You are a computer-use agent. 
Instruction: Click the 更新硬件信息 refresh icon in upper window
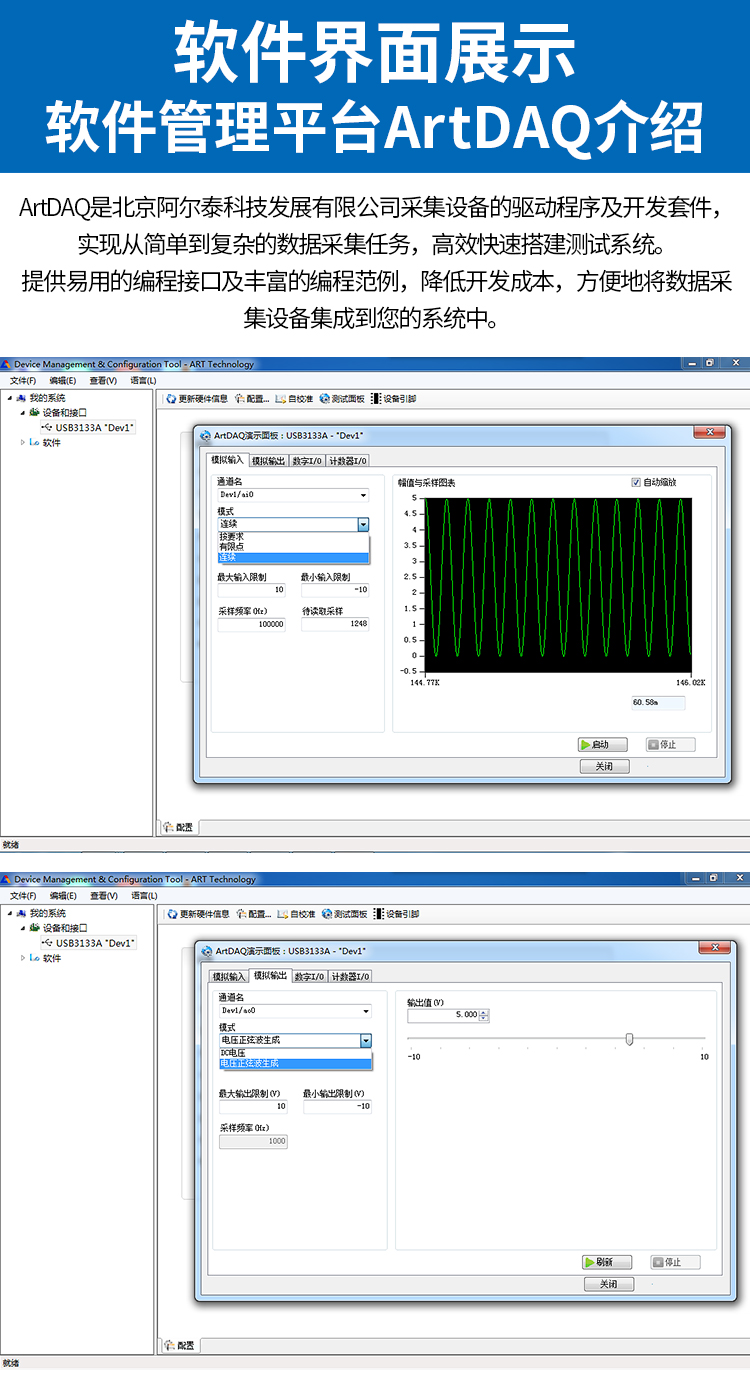point(172,399)
